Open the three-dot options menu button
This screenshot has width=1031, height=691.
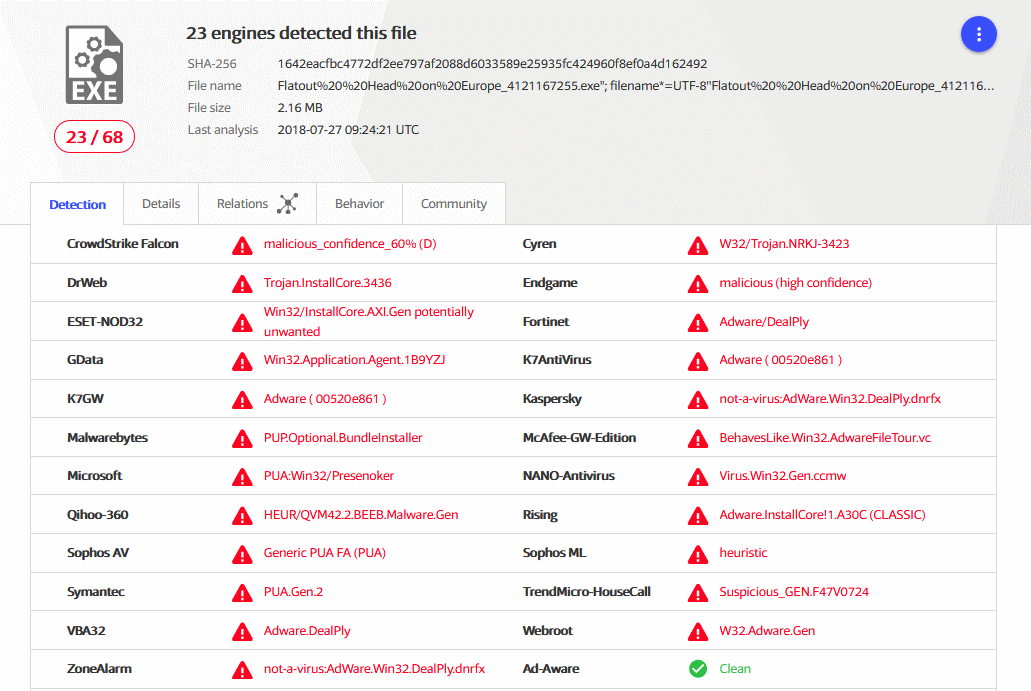coord(978,34)
